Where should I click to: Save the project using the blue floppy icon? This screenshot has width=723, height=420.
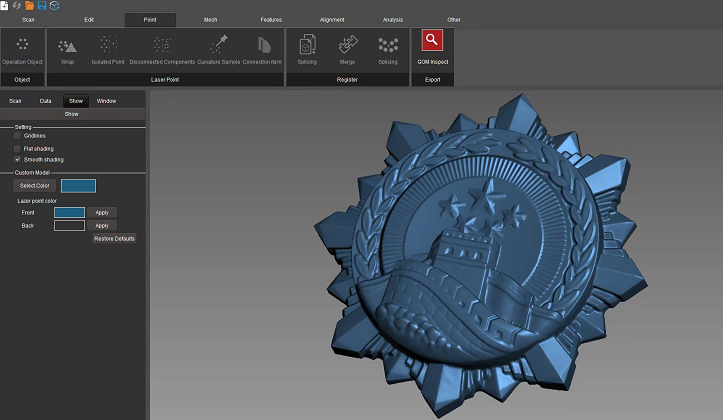[42, 6]
